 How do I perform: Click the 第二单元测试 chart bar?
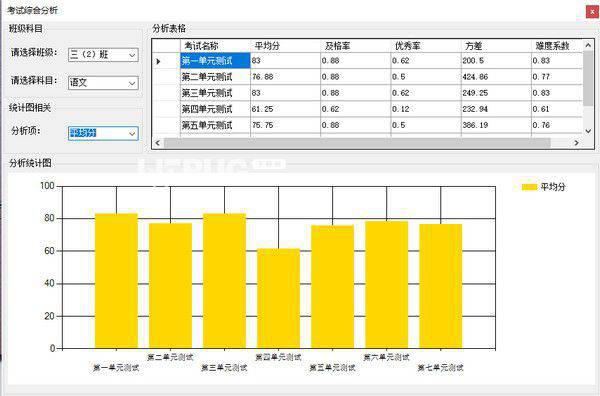[170, 286]
